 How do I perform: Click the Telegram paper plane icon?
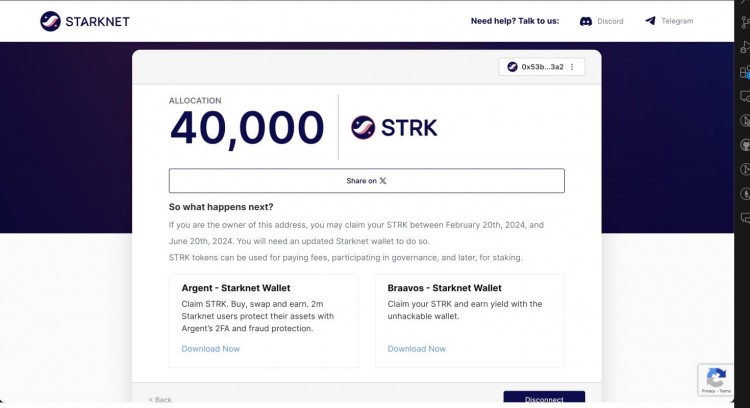coord(651,21)
